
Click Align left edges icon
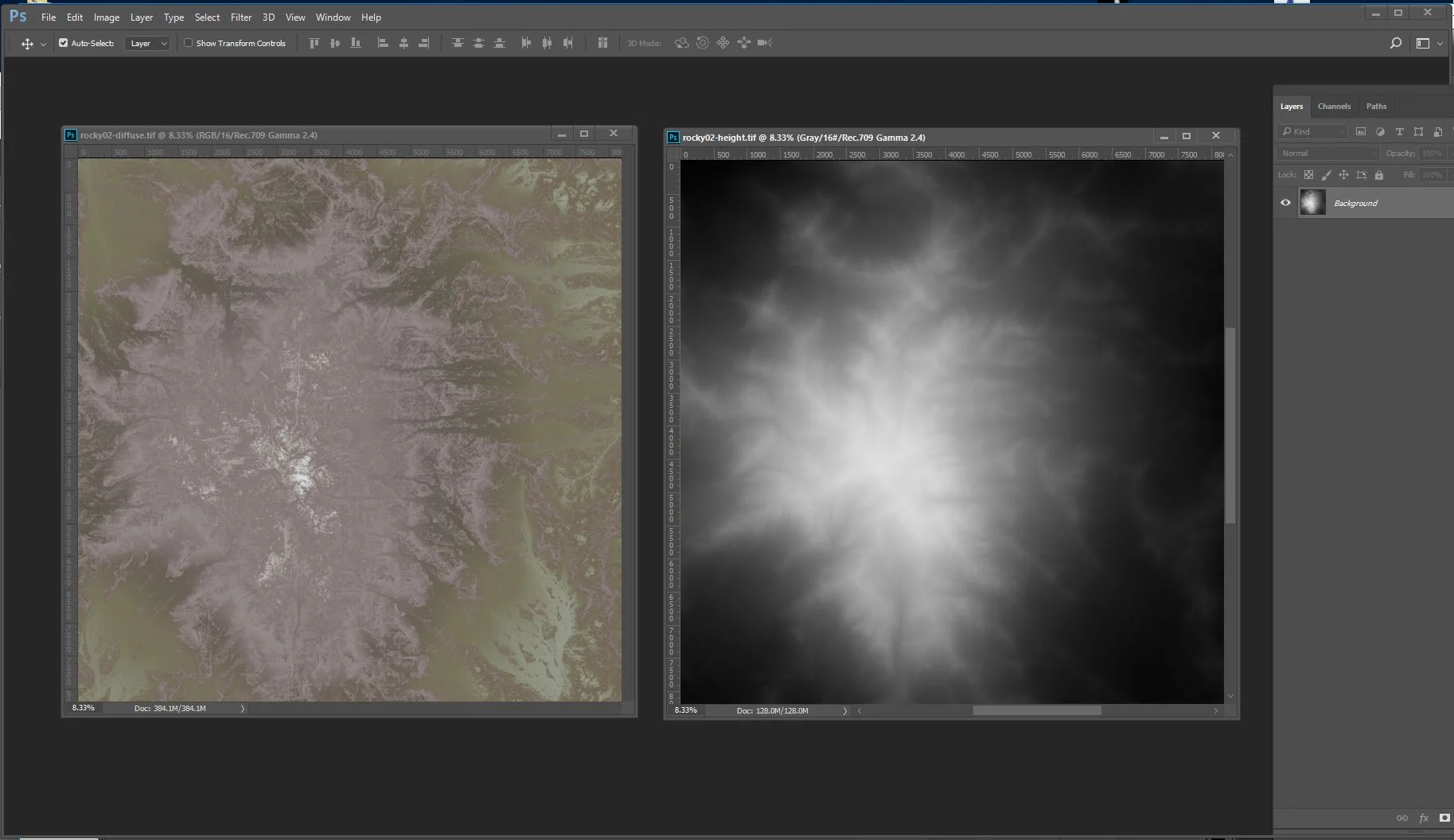click(x=383, y=43)
